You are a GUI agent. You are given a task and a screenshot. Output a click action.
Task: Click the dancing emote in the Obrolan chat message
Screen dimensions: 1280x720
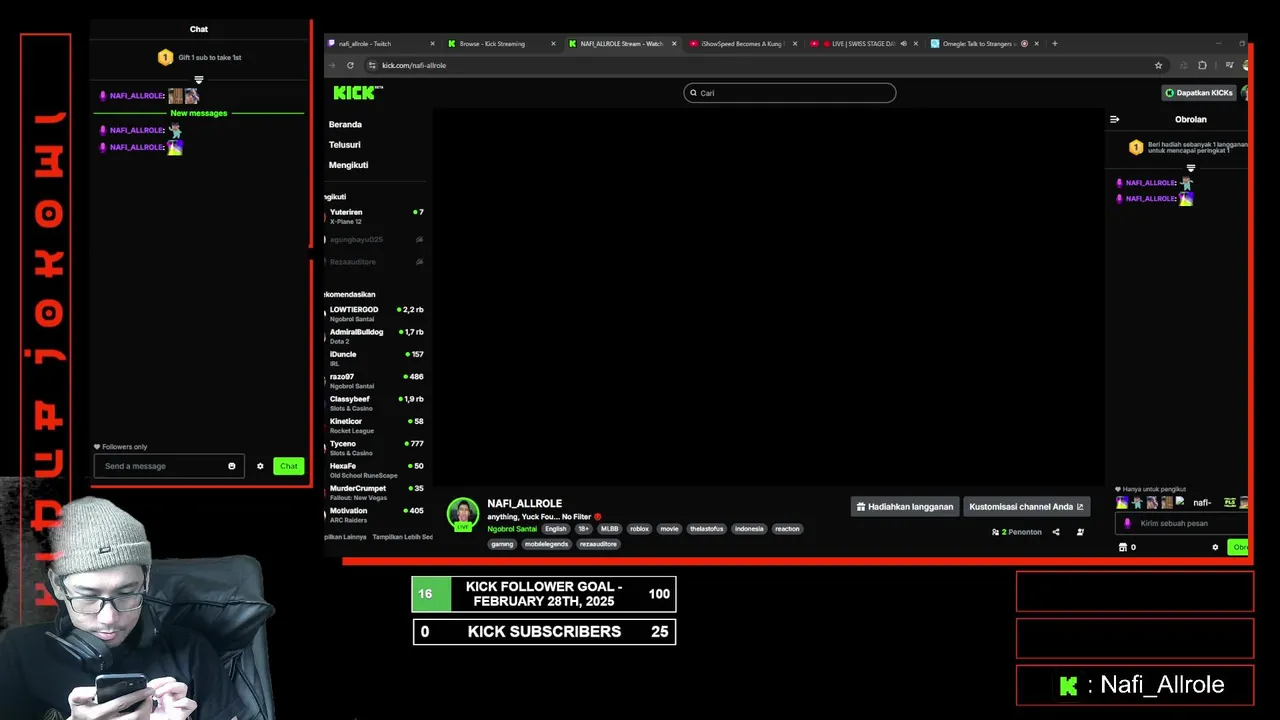(1186, 183)
